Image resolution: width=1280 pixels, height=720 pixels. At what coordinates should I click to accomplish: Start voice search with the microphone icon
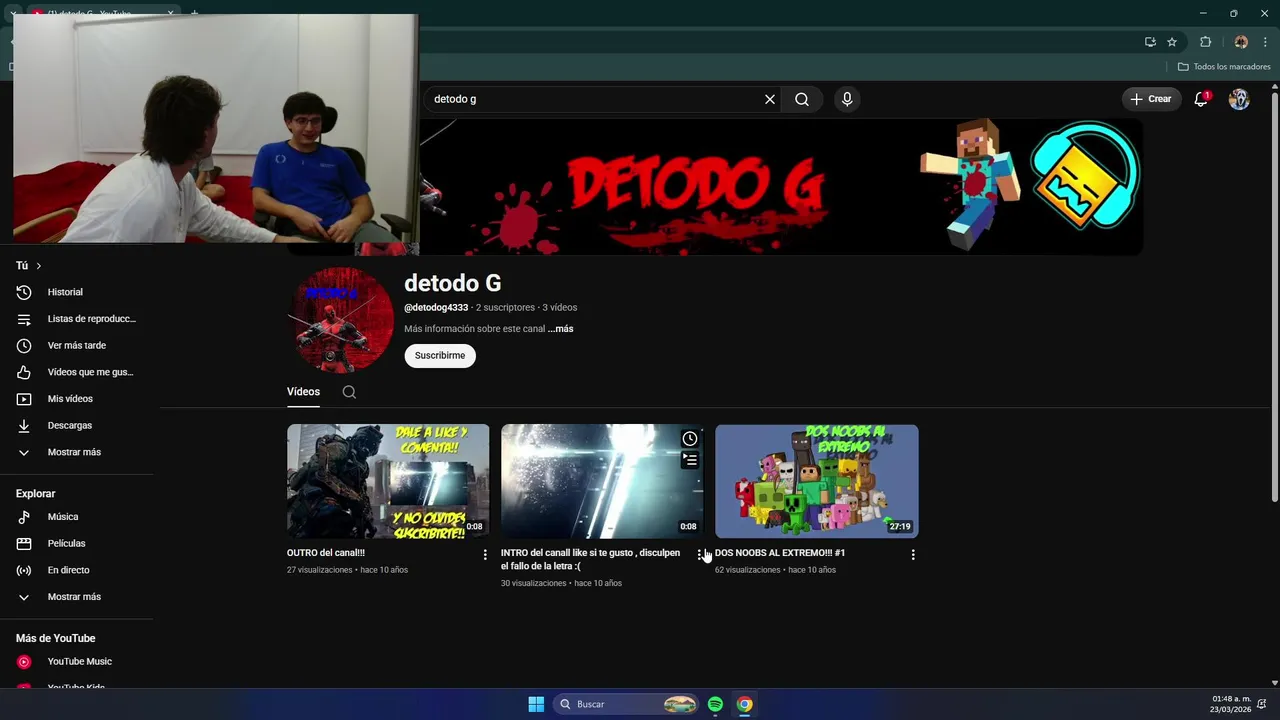[847, 99]
